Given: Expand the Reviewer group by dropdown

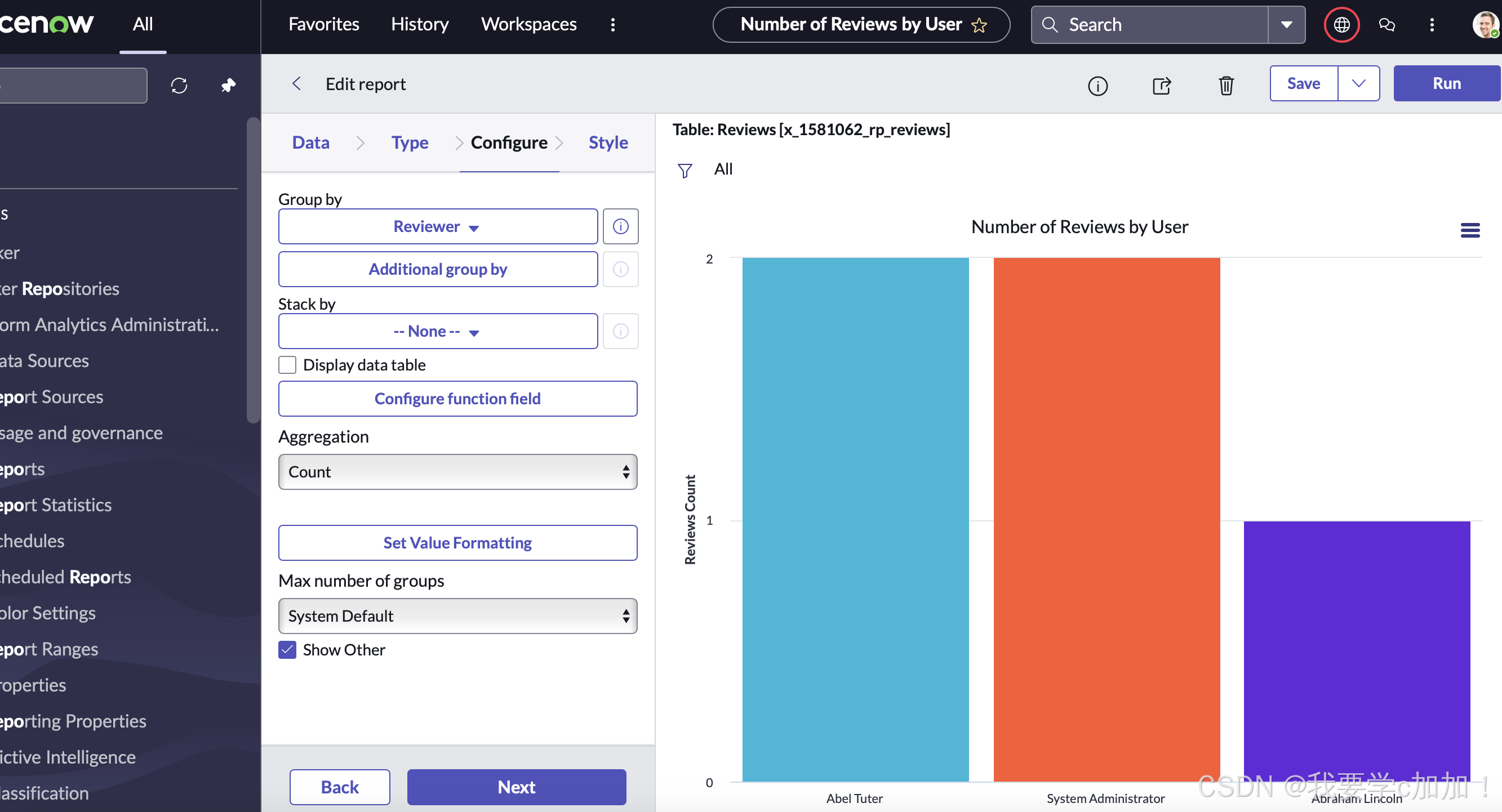Looking at the screenshot, I should 437,226.
